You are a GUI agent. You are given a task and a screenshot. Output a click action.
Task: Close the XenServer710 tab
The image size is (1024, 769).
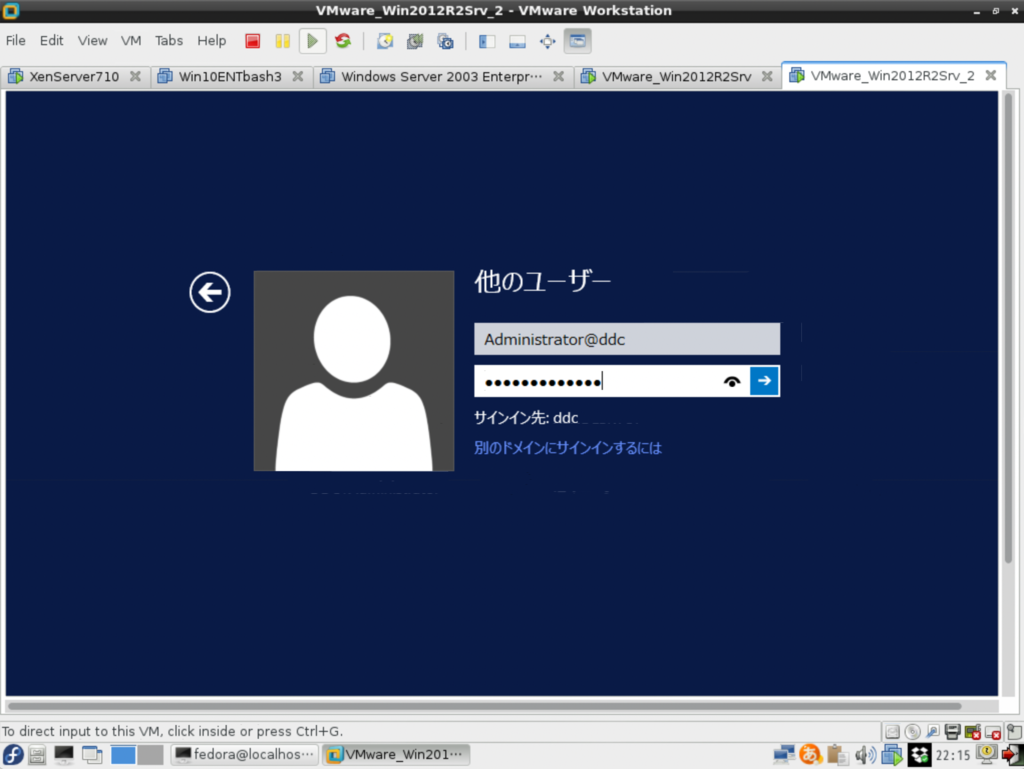click(135, 76)
